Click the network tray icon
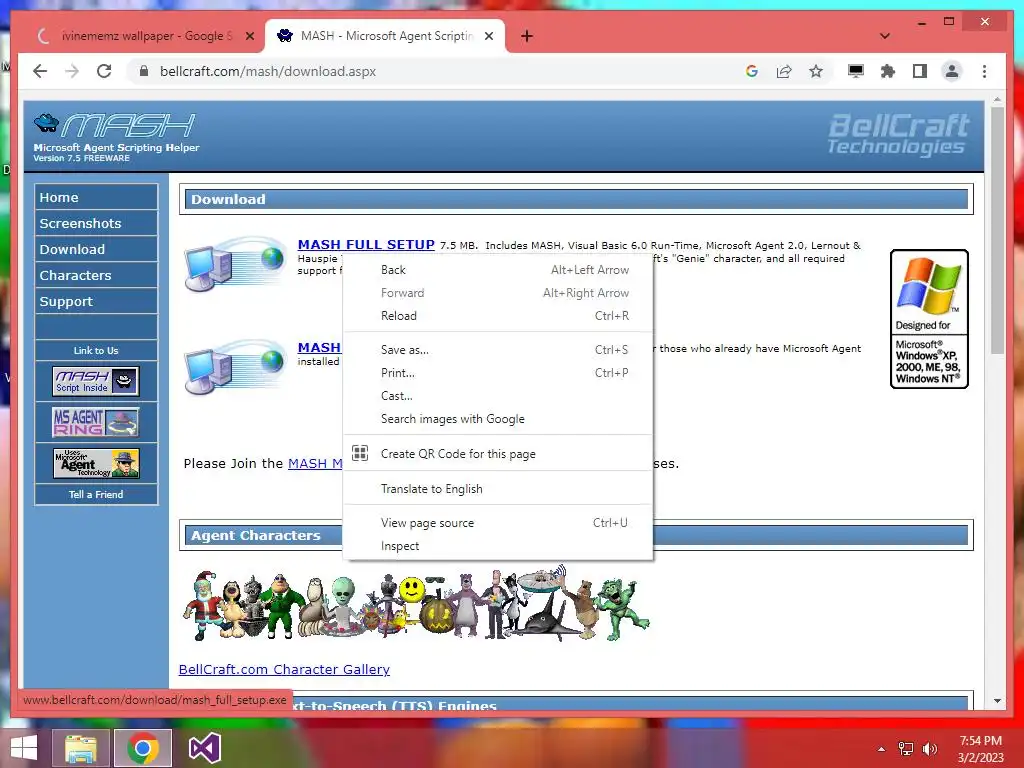Viewport: 1024px width, 768px height. [906, 749]
